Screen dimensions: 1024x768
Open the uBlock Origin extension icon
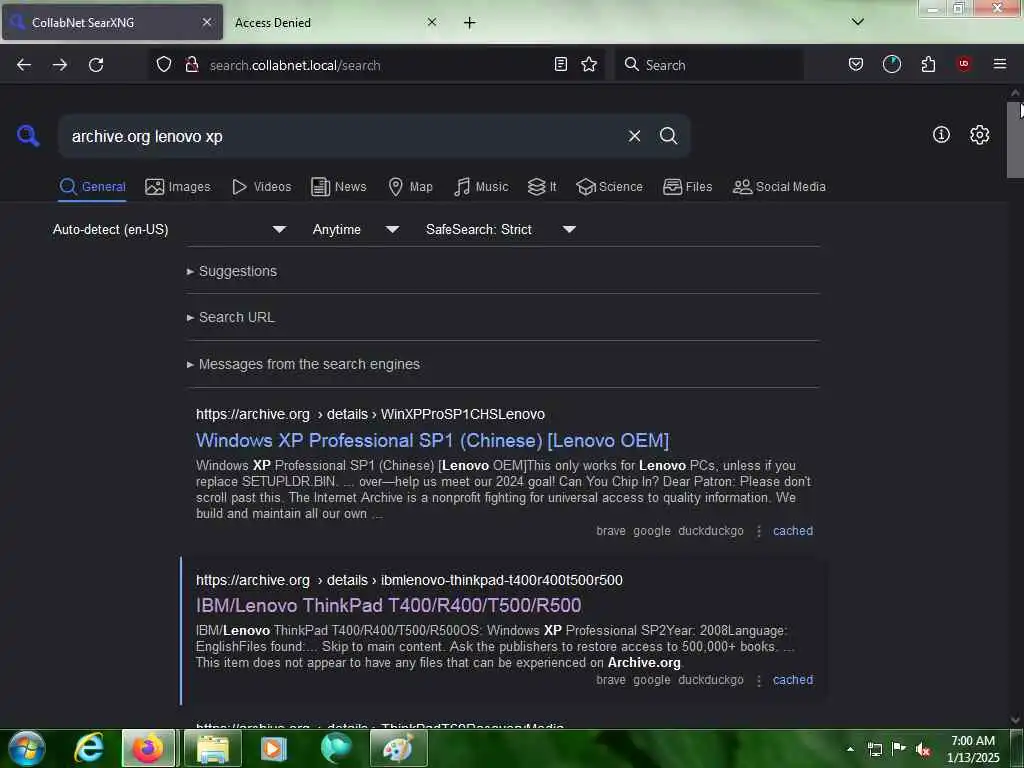click(x=963, y=63)
